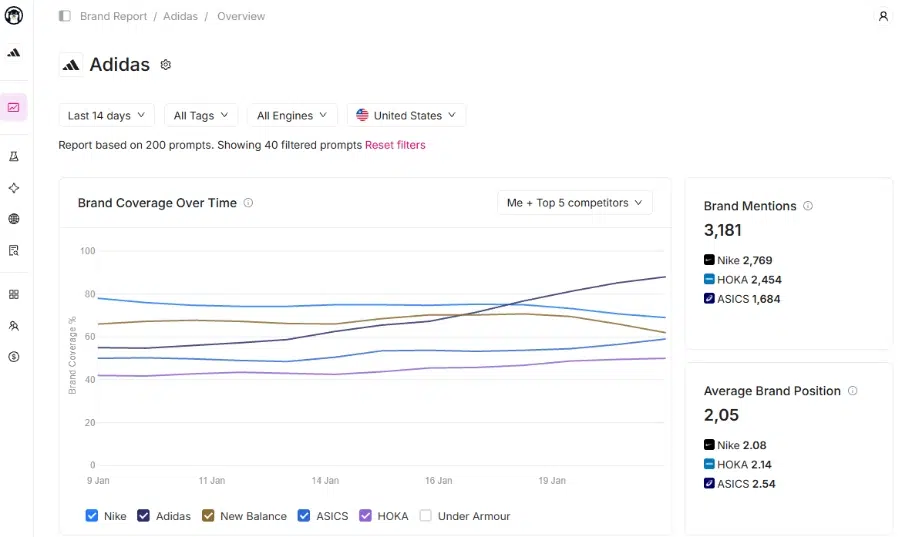Click the HOKA 2.14 position entry
Screen dimensions: 902x537
click(x=737, y=464)
